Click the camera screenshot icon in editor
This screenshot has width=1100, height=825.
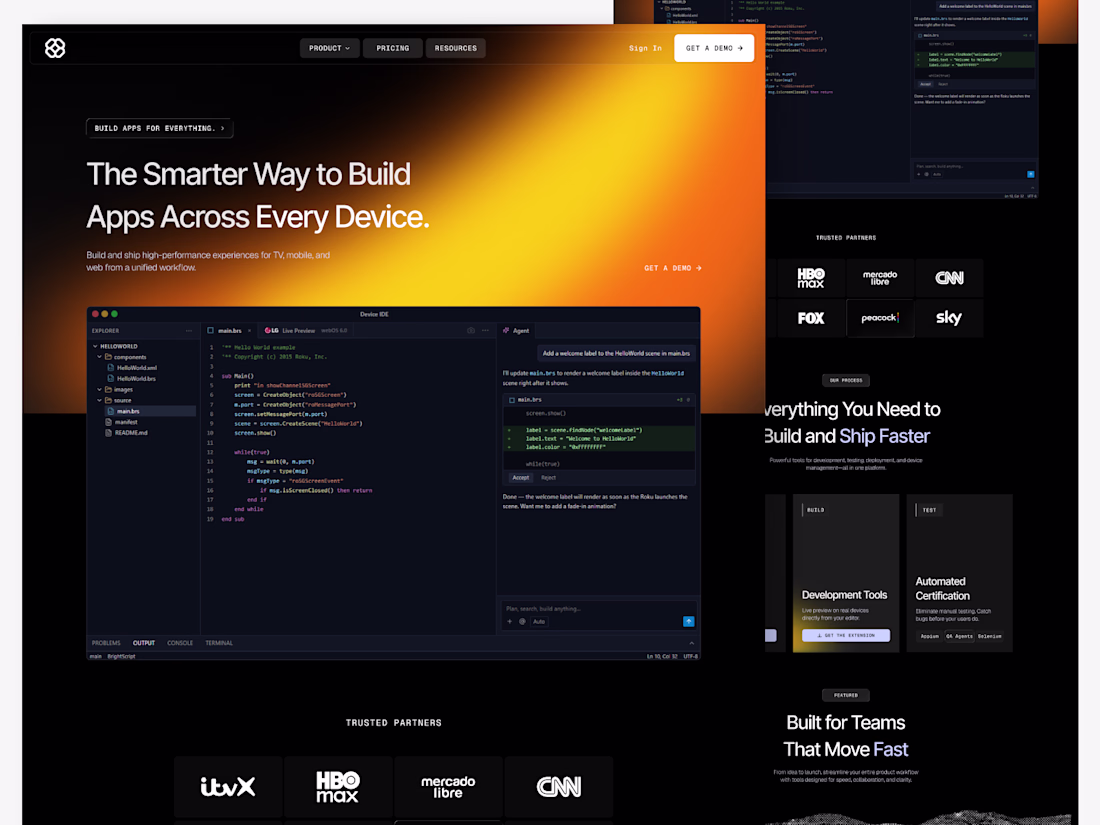(471, 330)
